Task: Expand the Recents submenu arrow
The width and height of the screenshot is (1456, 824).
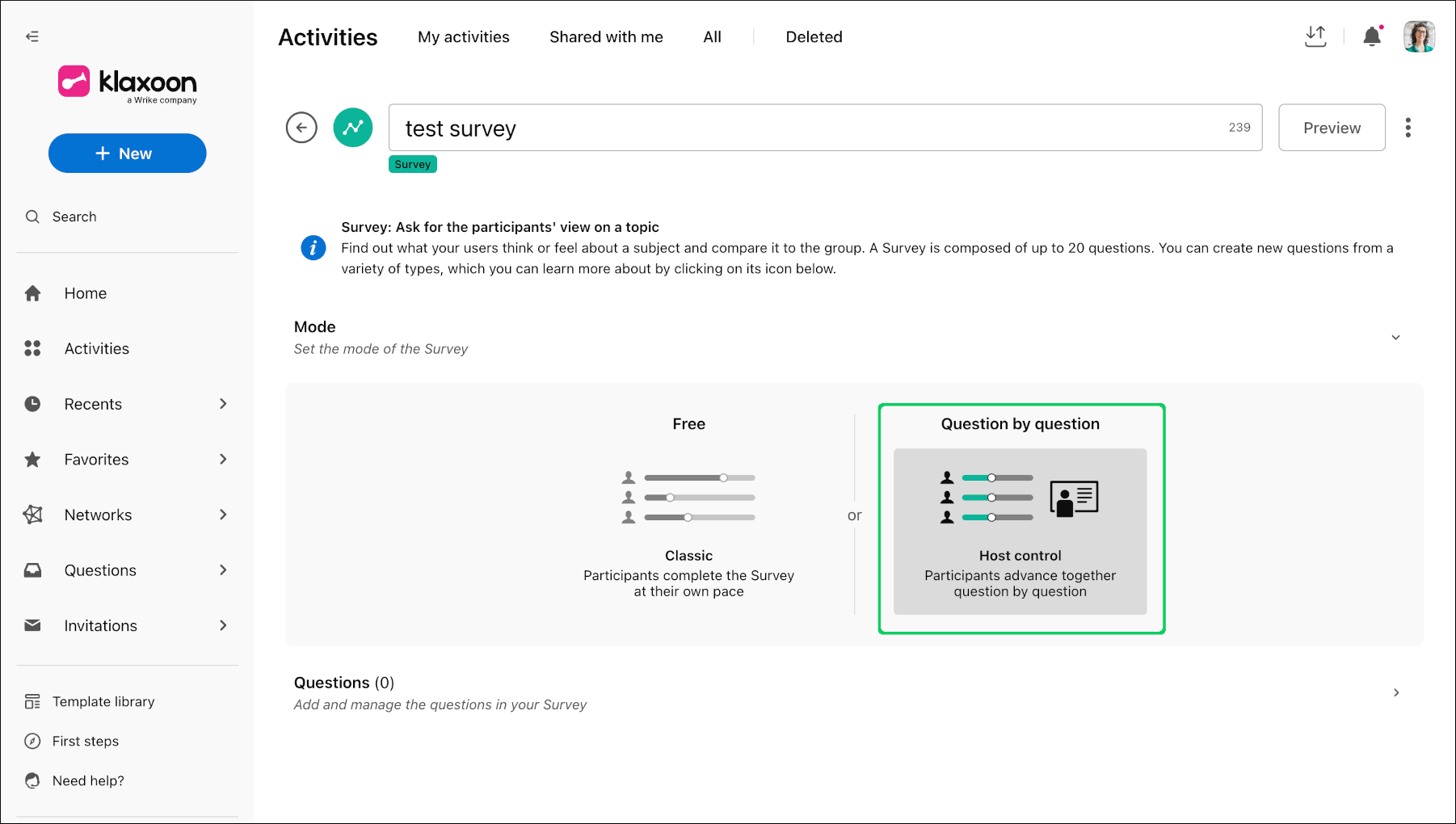Action: point(223,404)
